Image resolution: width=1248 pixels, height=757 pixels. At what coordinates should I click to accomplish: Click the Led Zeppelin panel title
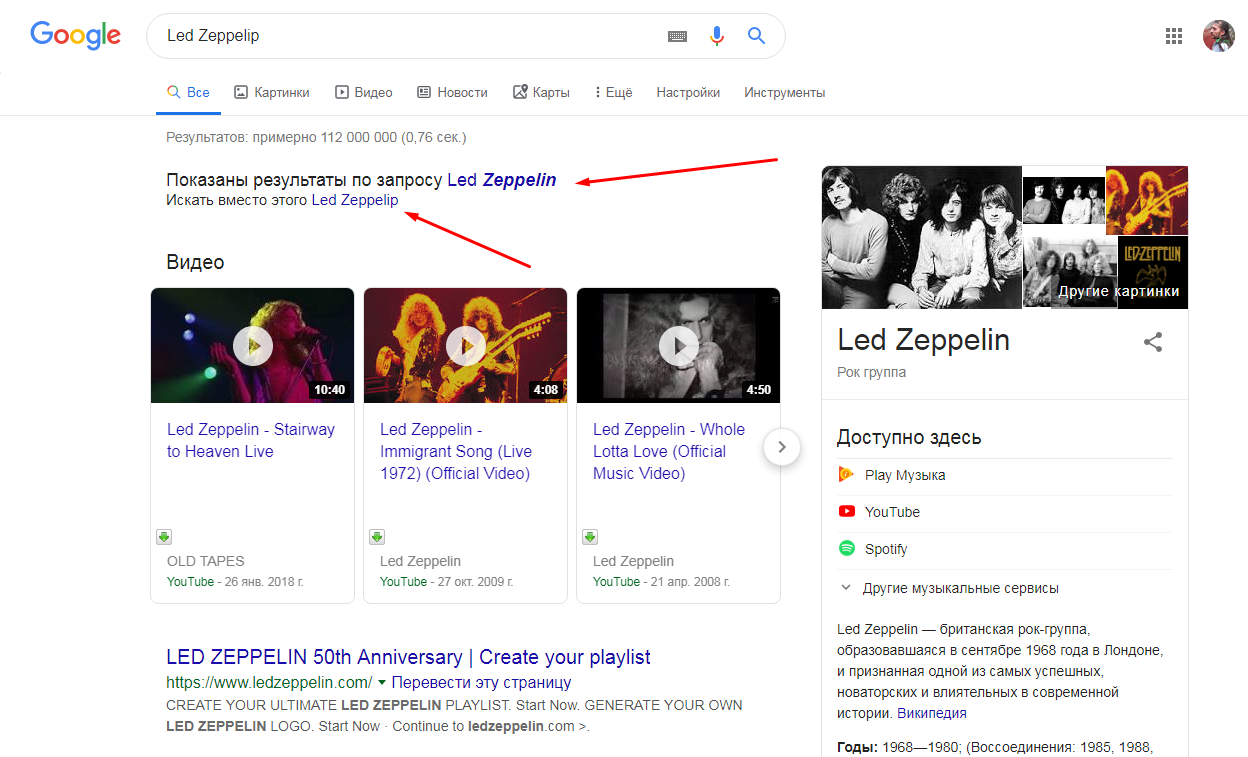click(x=924, y=340)
